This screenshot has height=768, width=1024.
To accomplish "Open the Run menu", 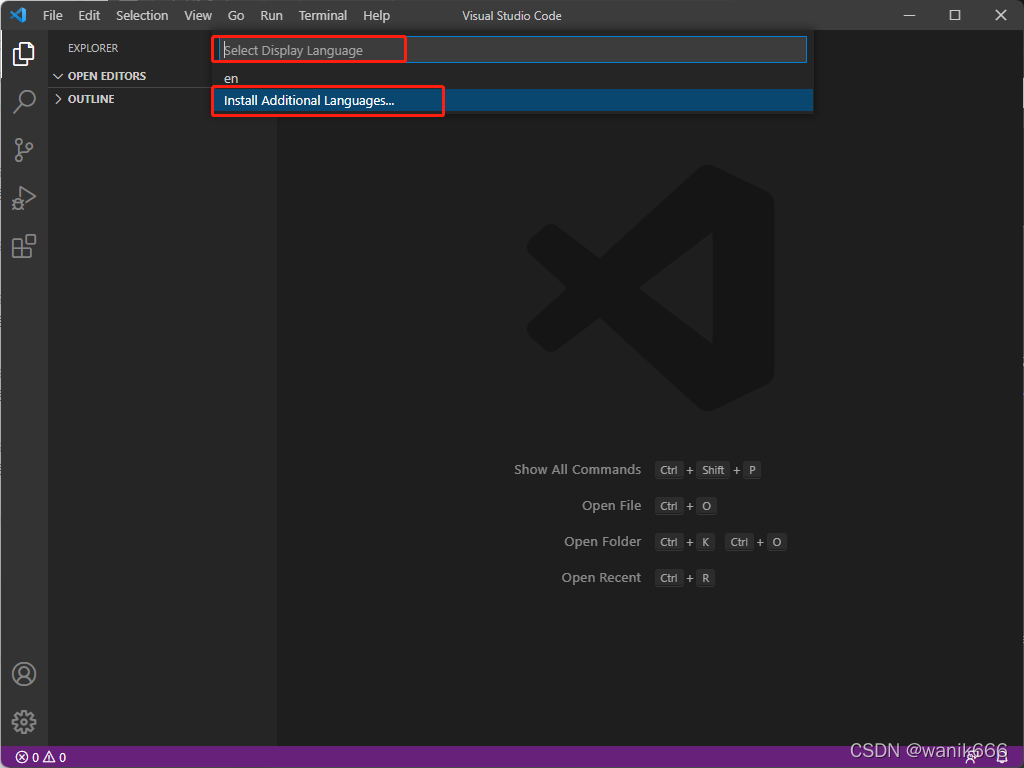I will click(272, 15).
